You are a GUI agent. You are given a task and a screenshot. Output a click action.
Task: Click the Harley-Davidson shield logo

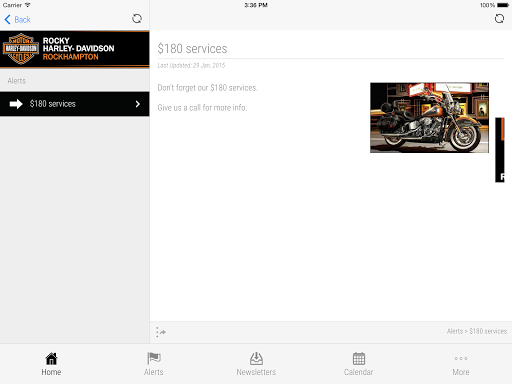tap(21, 49)
